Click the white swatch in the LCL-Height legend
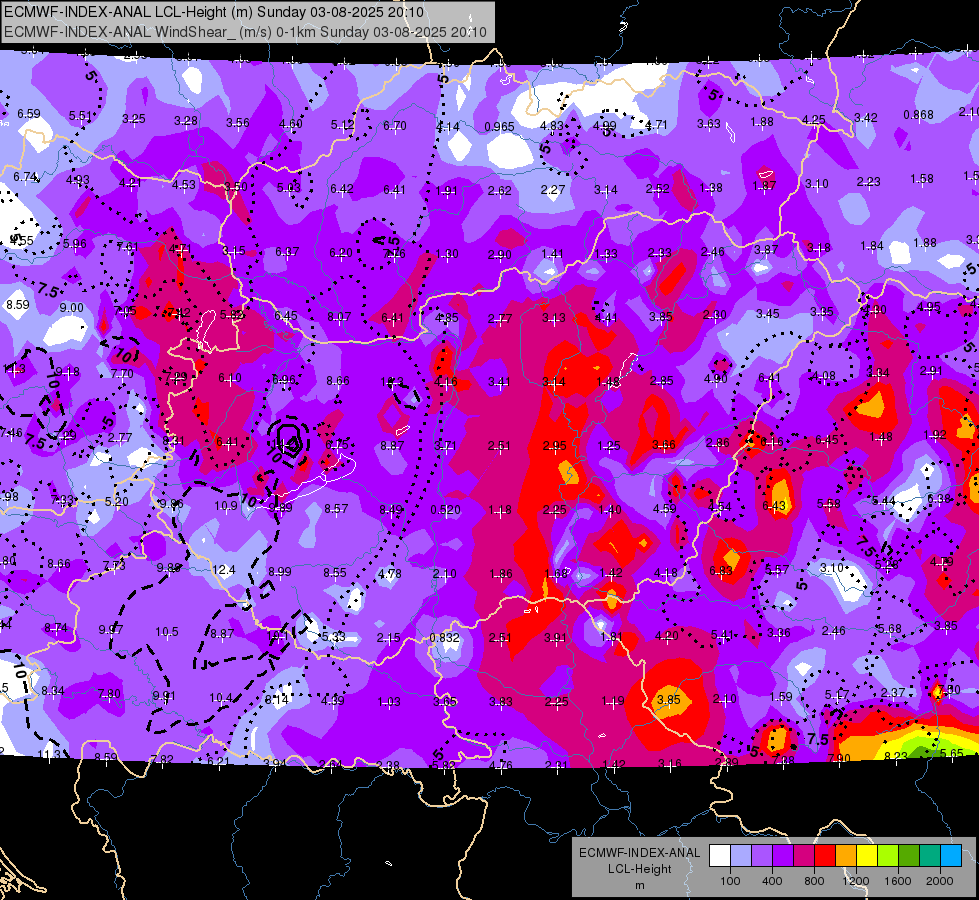The width and height of the screenshot is (979, 900). click(720, 855)
